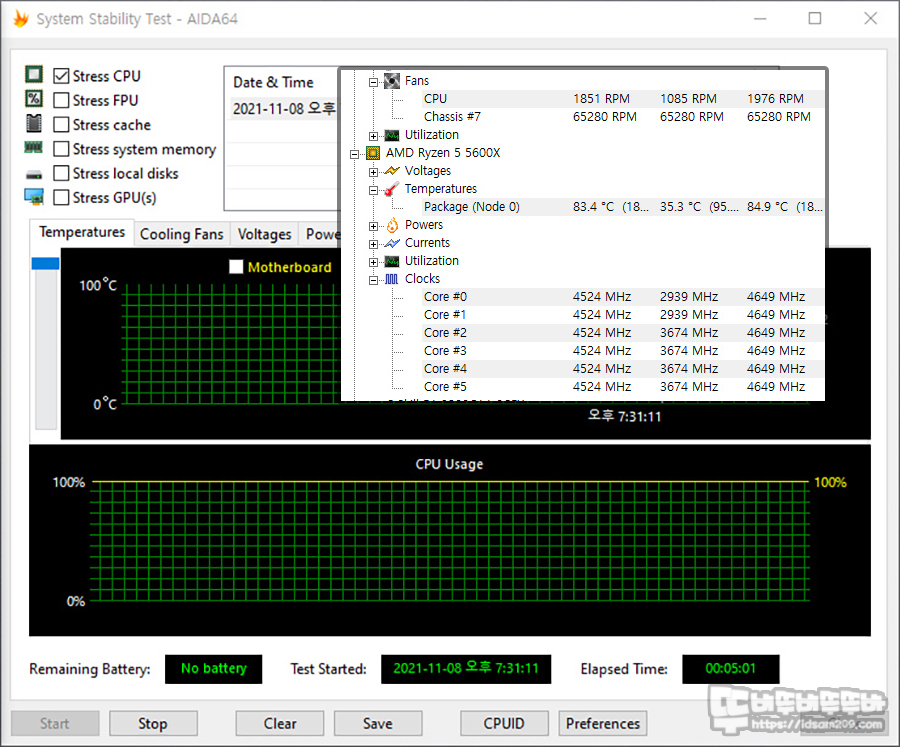Viewport: 900px width, 747px height.
Task: Click the fan icon next to Fans
Action: point(392,81)
